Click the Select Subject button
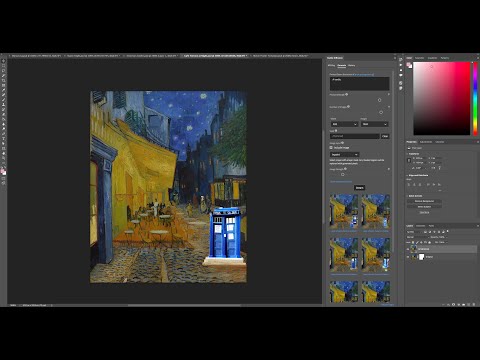This screenshot has width=480, height=360. (424, 207)
